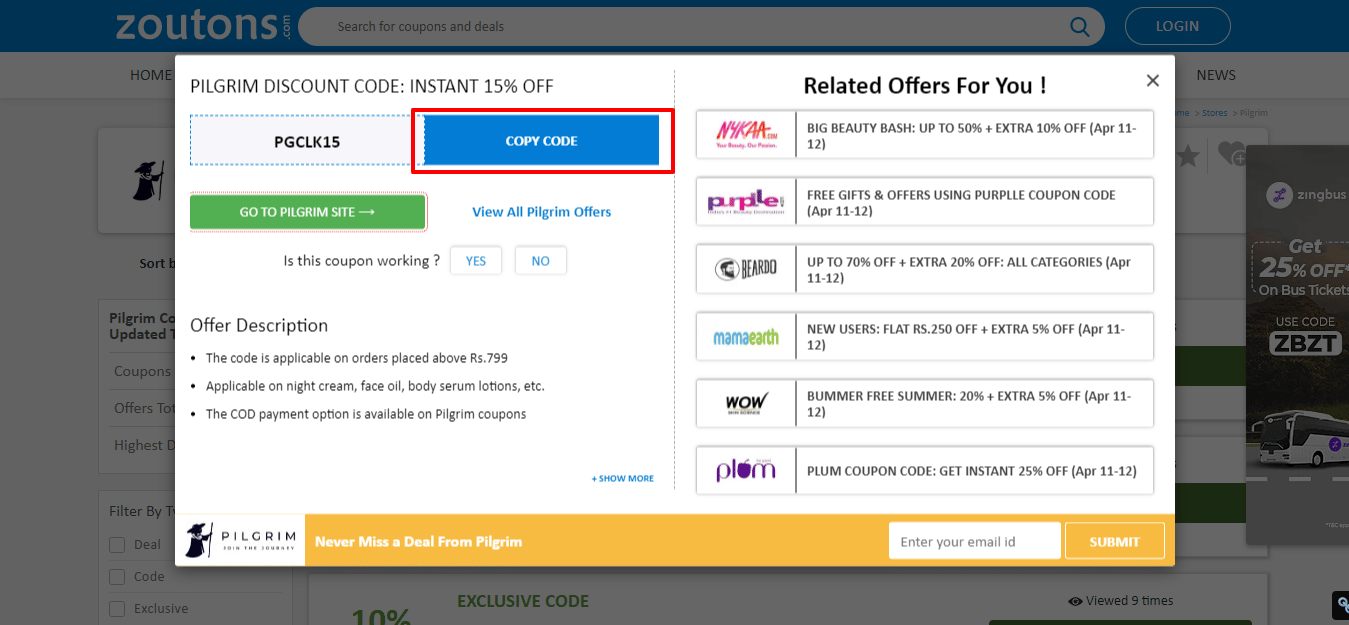Viewport: 1349px width, 625px height.
Task: Select the Purplle brand logo
Action: (745, 201)
